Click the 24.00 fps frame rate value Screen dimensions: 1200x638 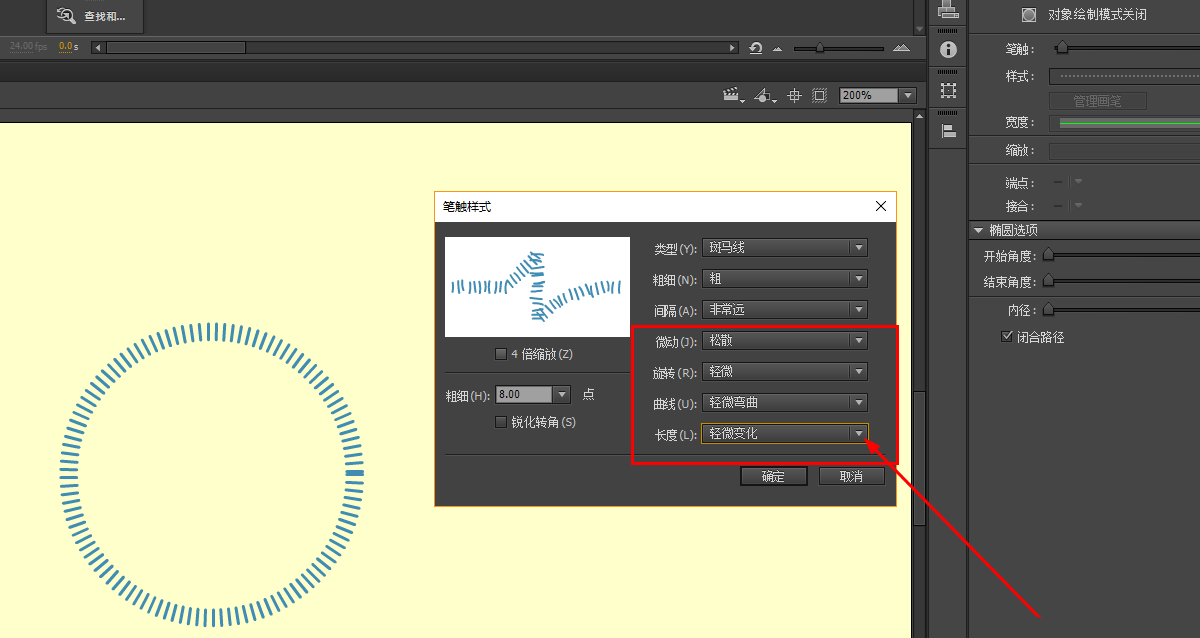28,47
